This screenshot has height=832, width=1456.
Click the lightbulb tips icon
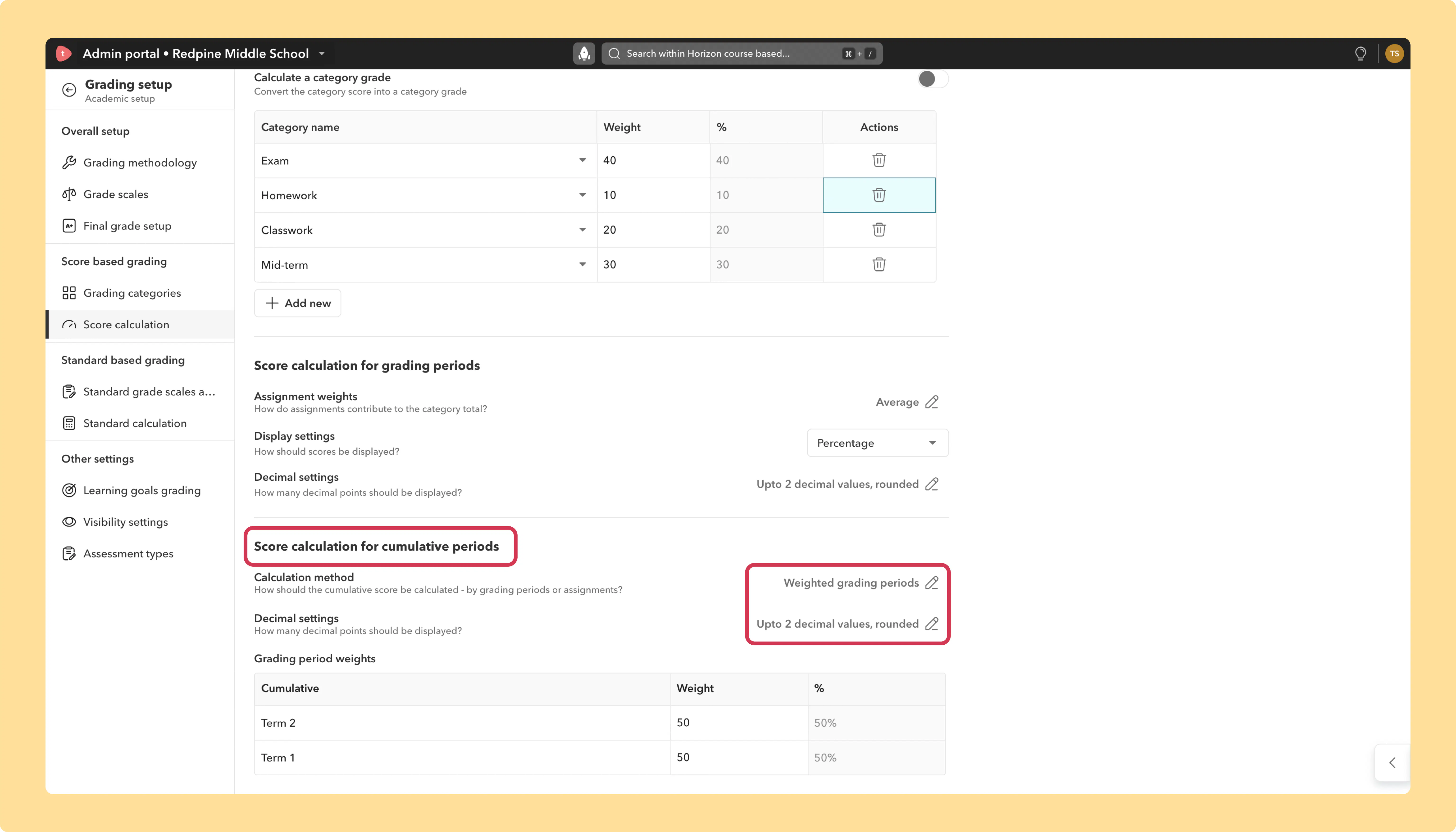point(1360,54)
